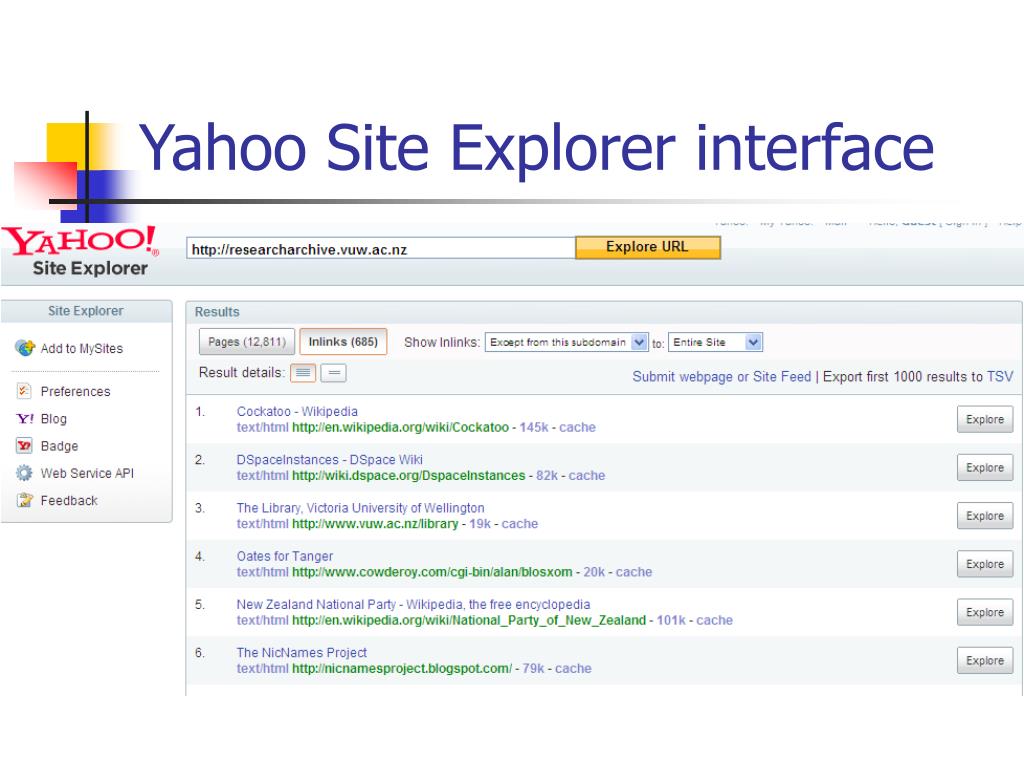Click Explore button for DSpaceInstances result
Screen dimensions: 1024x768
click(x=985, y=468)
